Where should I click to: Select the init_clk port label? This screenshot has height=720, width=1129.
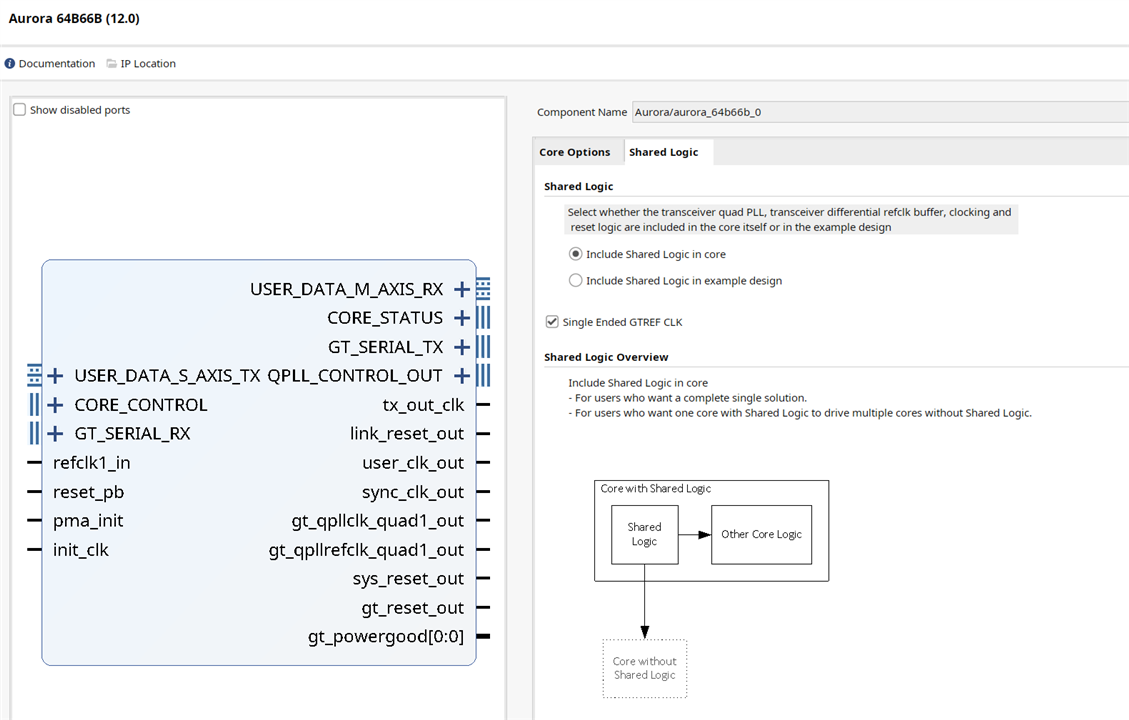point(81,550)
